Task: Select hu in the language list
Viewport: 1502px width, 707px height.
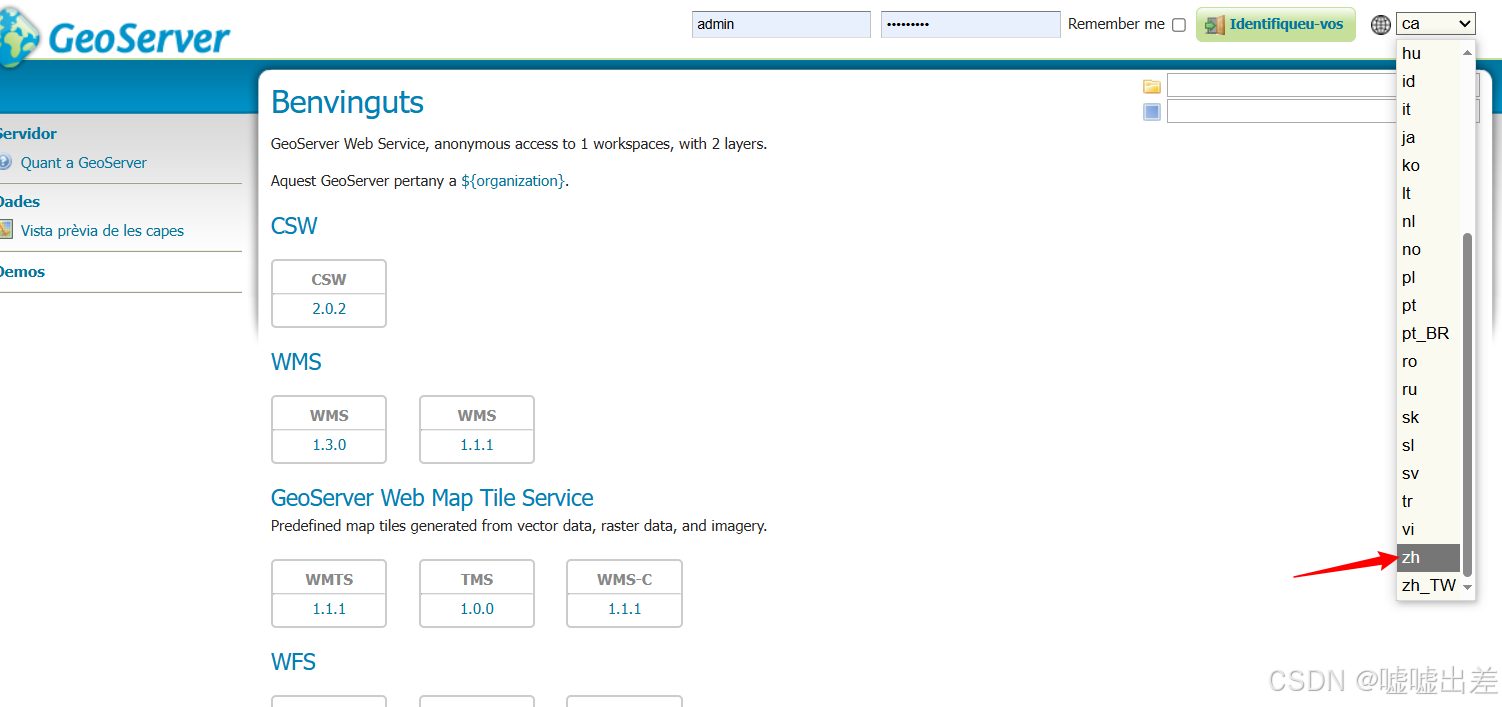Action: [1429, 54]
